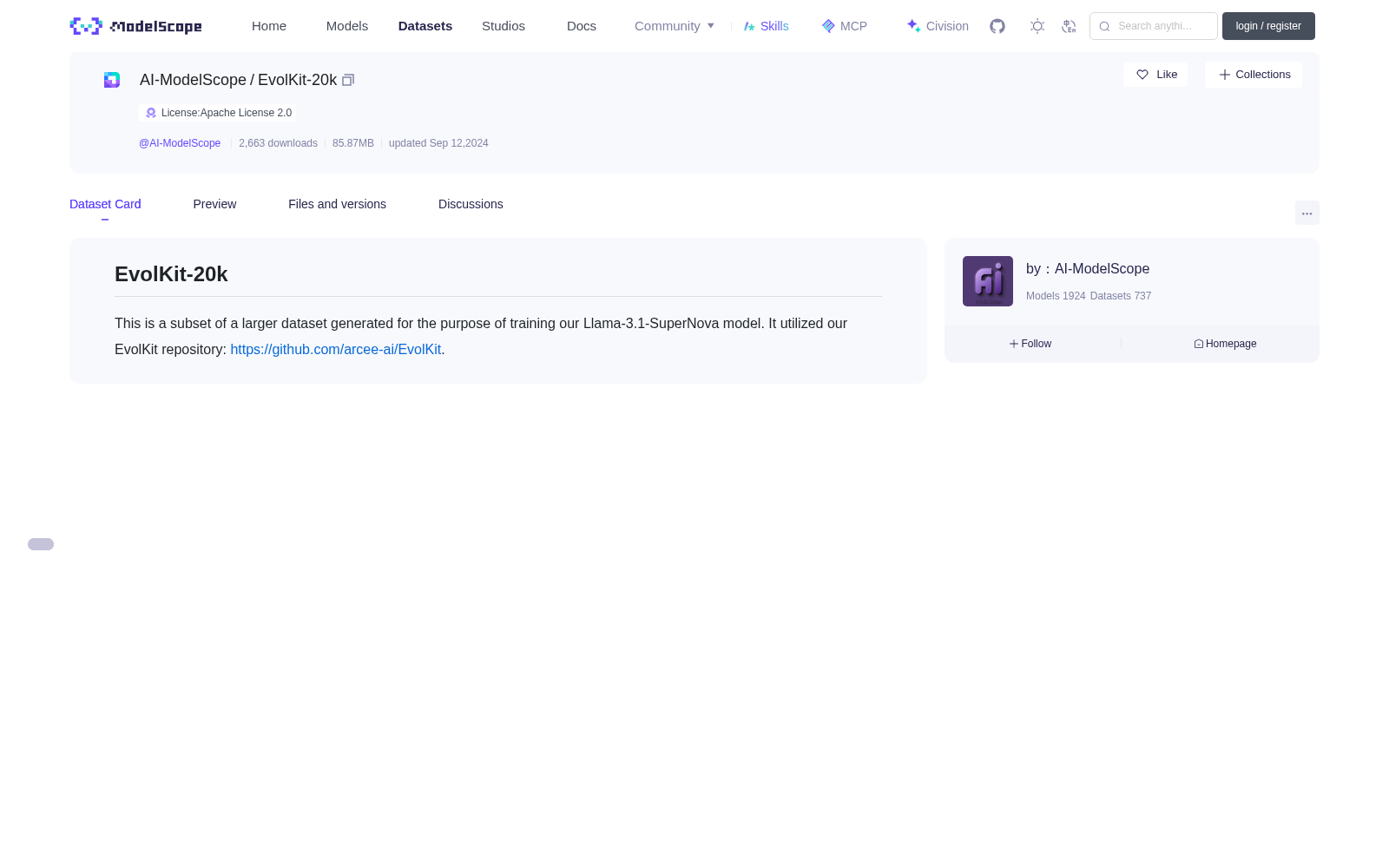
Task: Select the Dataset Card tab
Action: click(x=105, y=204)
